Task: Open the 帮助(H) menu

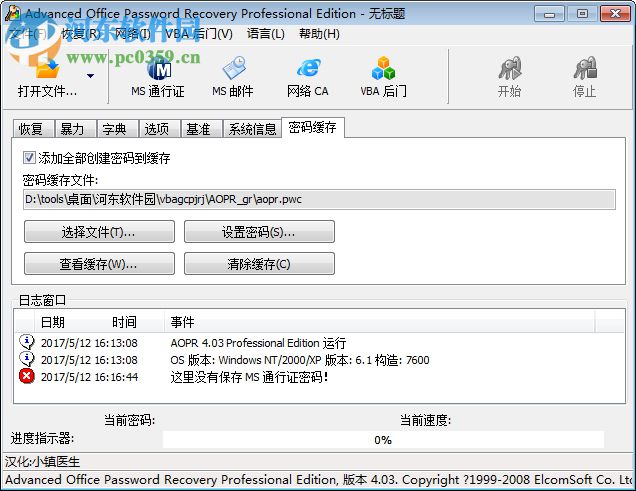Action: [319, 33]
